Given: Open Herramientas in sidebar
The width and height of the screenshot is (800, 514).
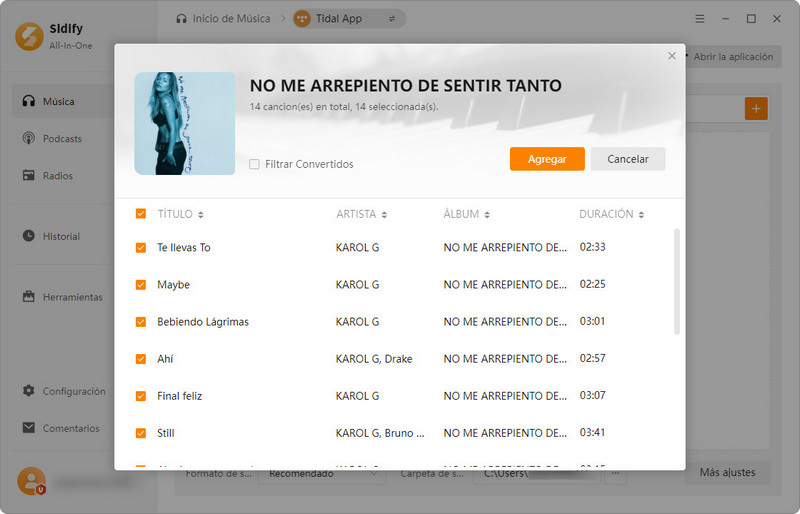Looking at the screenshot, I should 63,297.
